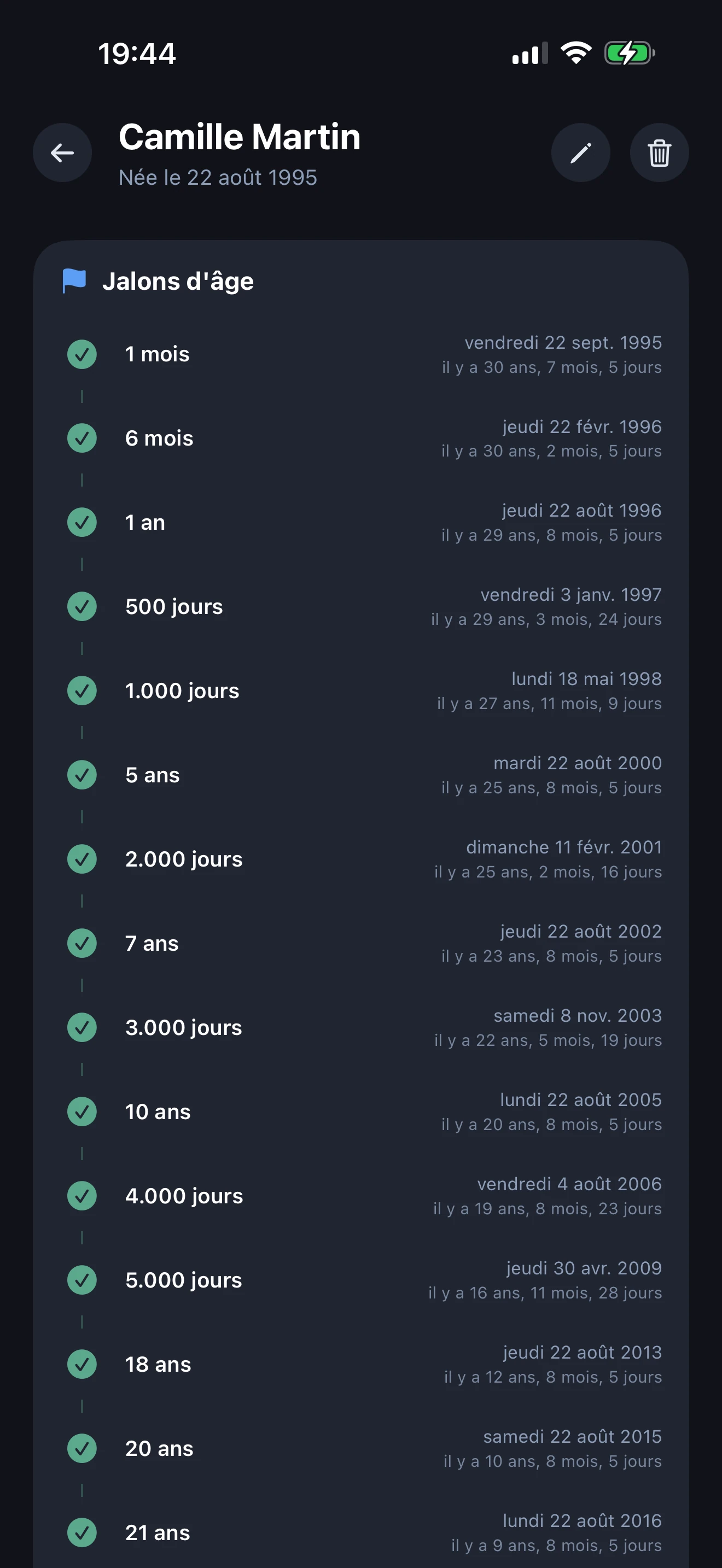Screen dimensions: 722x1568
Task: Tap birth date Née le 22 août 1995
Action: (x=217, y=178)
